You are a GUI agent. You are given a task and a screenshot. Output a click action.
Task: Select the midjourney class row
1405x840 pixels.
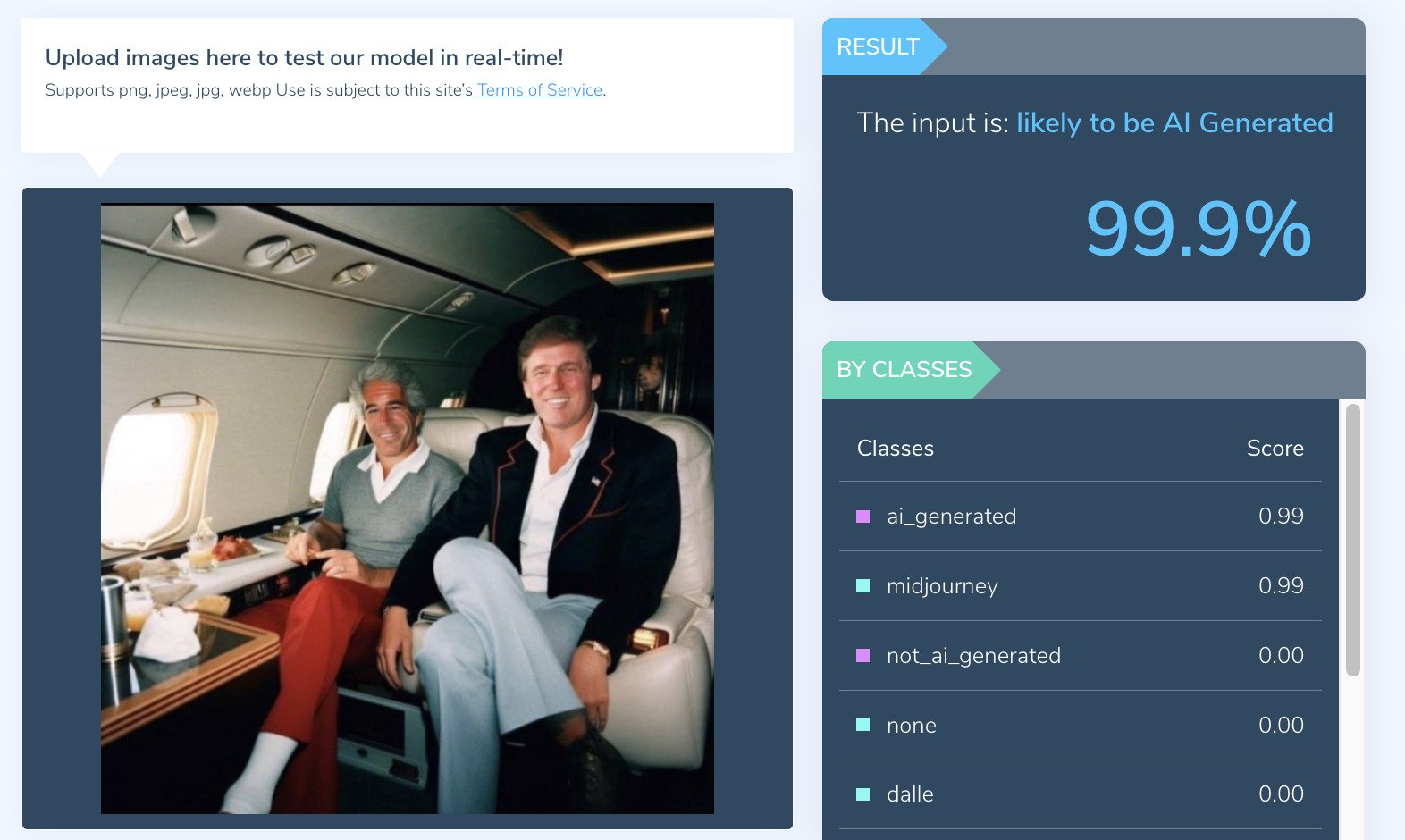(1080, 586)
